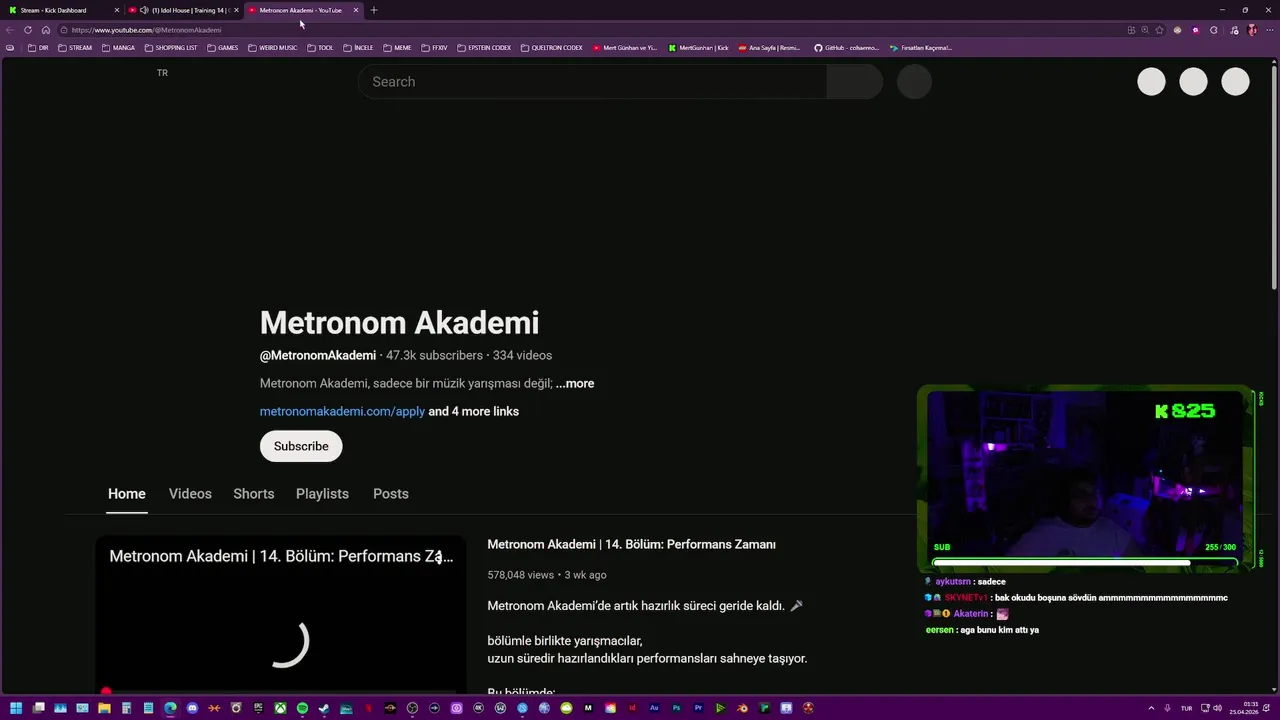Click the YouTube Search box

coord(592,82)
